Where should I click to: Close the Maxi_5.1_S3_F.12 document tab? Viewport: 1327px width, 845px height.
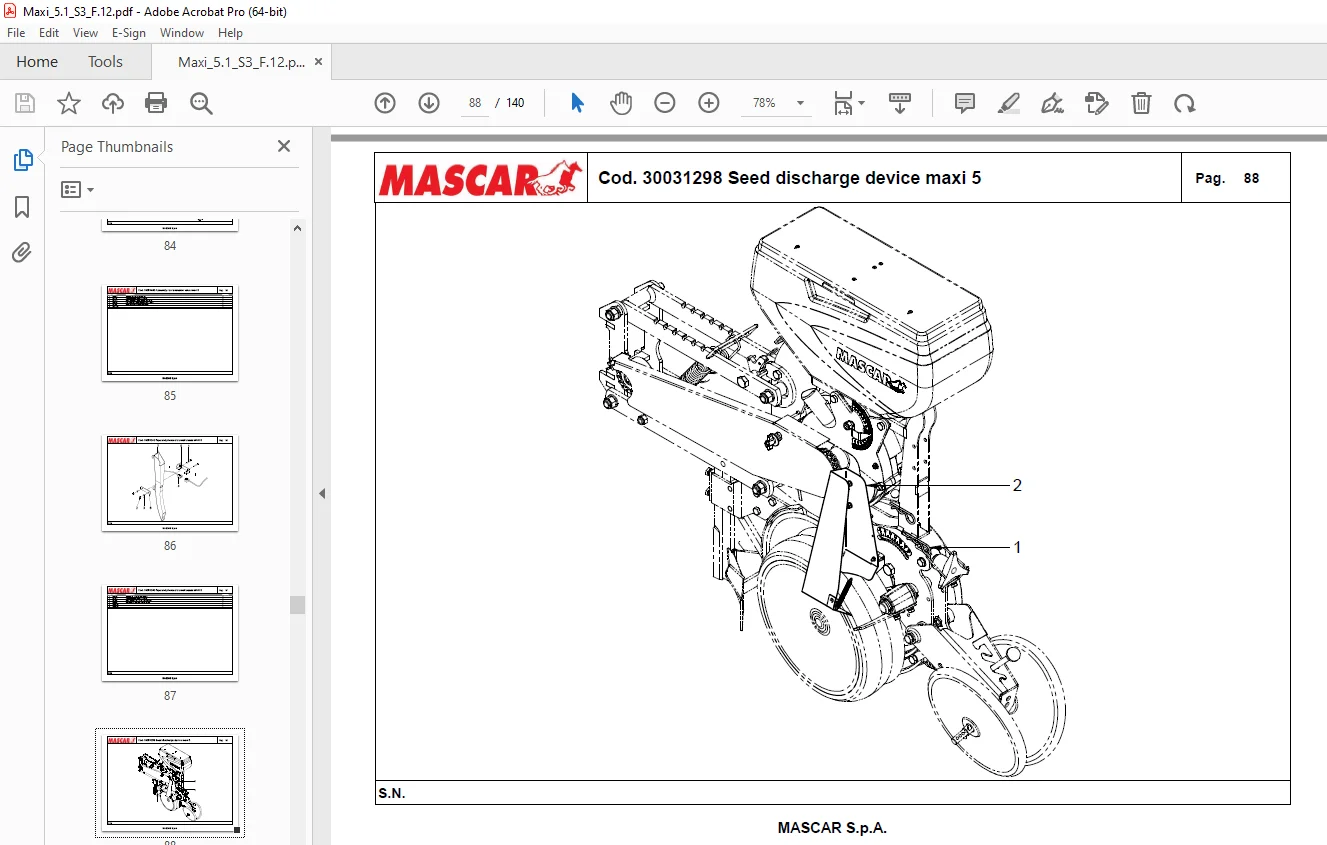(x=319, y=62)
